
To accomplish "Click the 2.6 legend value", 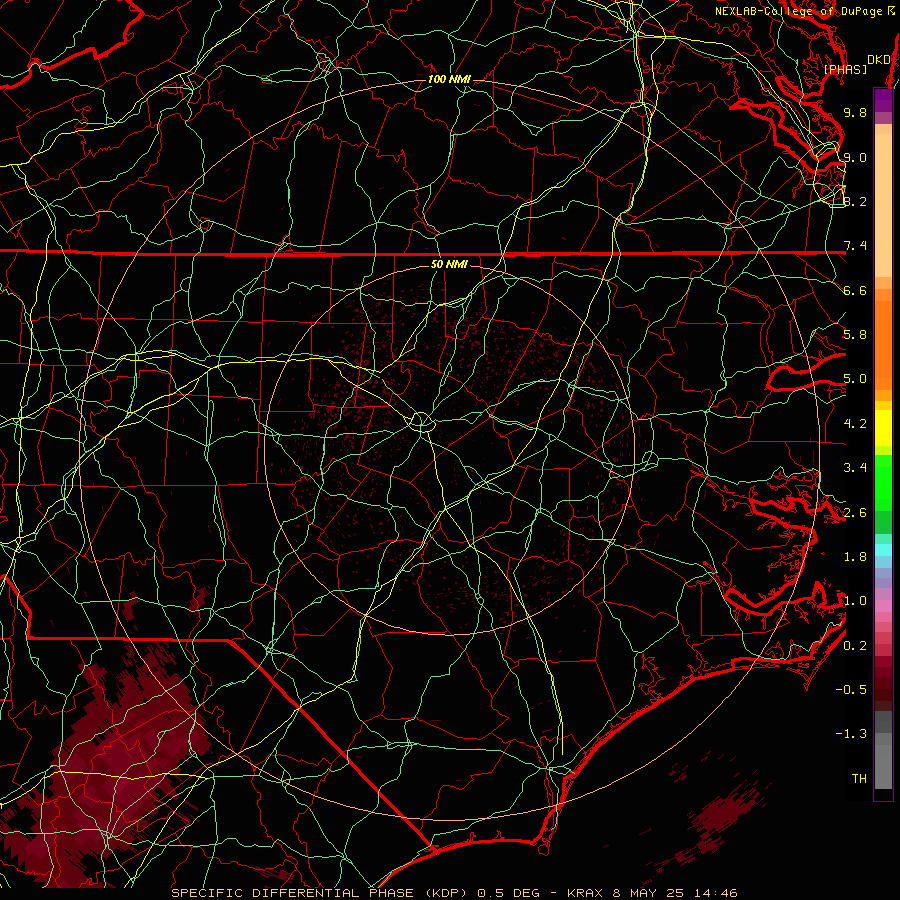I will (x=855, y=513).
